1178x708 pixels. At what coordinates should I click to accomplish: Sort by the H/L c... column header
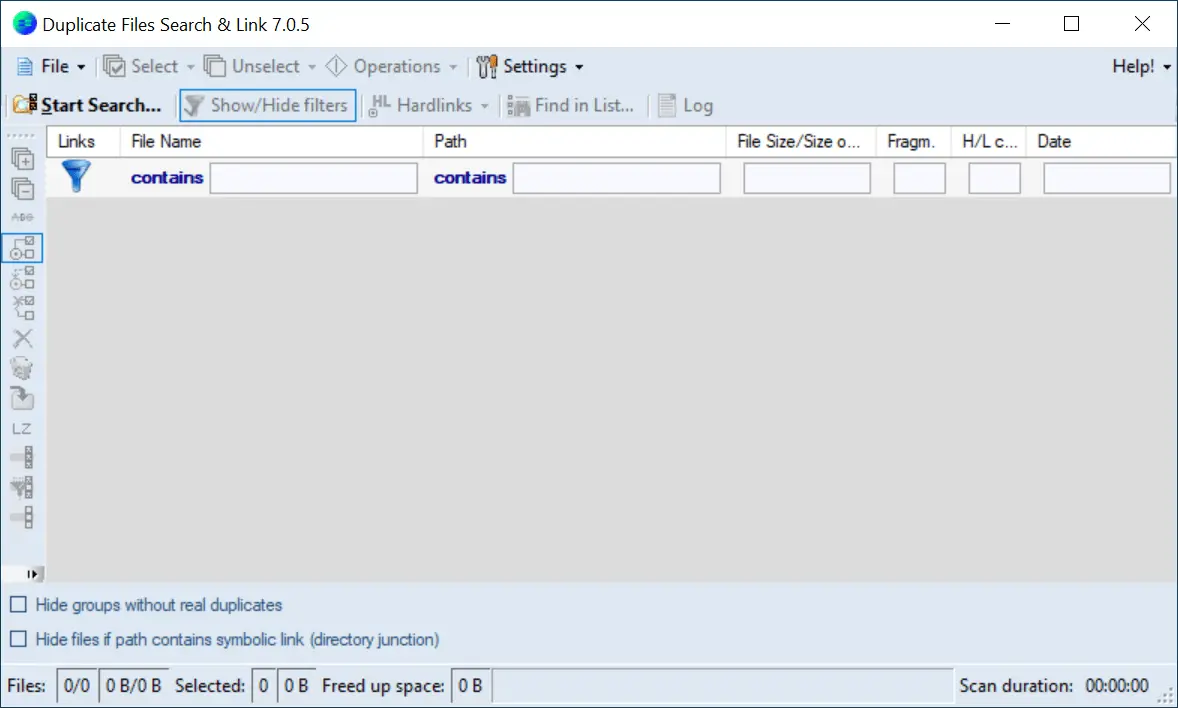pos(989,141)
